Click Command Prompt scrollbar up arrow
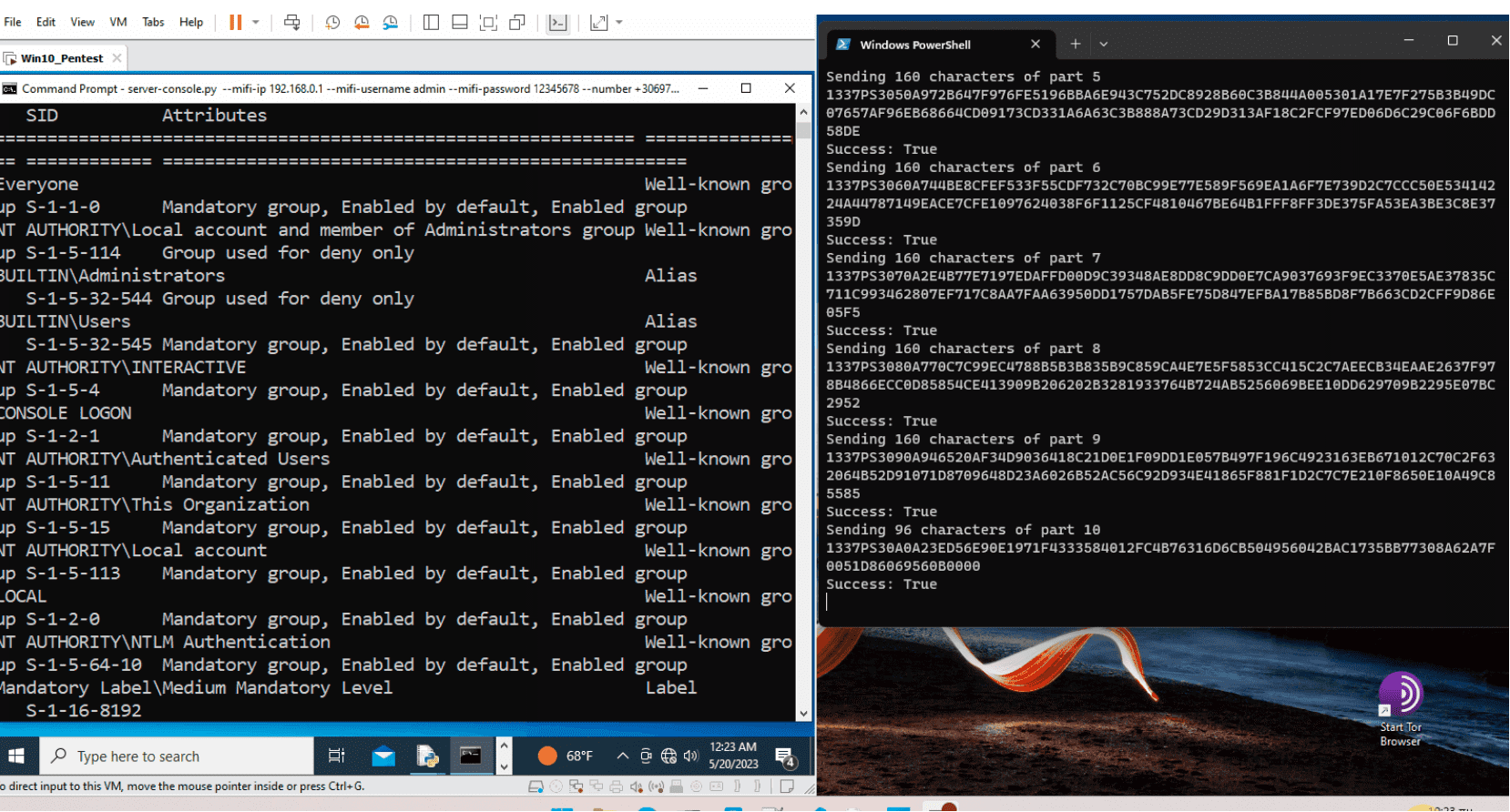The width and height of the screenshot is (1510, 812). tap(803, 112)
